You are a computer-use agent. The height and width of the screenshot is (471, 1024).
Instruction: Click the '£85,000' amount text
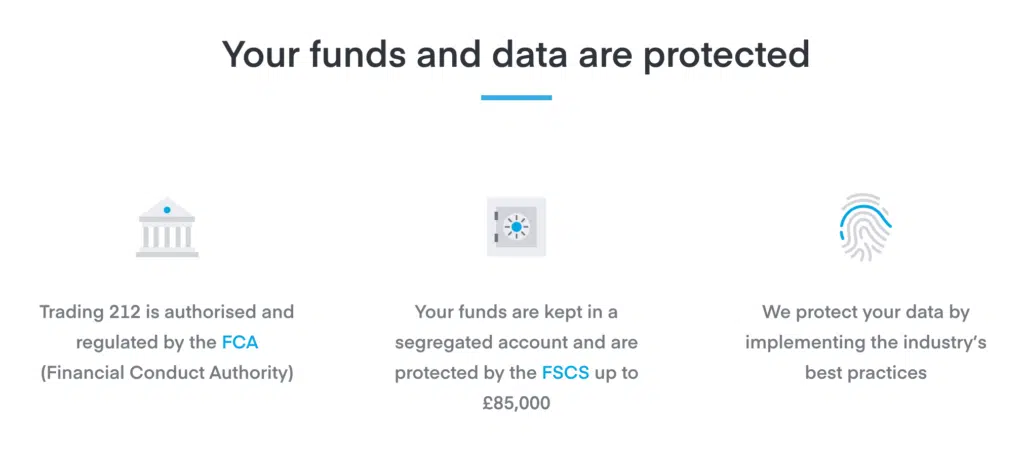coord(517,404)
